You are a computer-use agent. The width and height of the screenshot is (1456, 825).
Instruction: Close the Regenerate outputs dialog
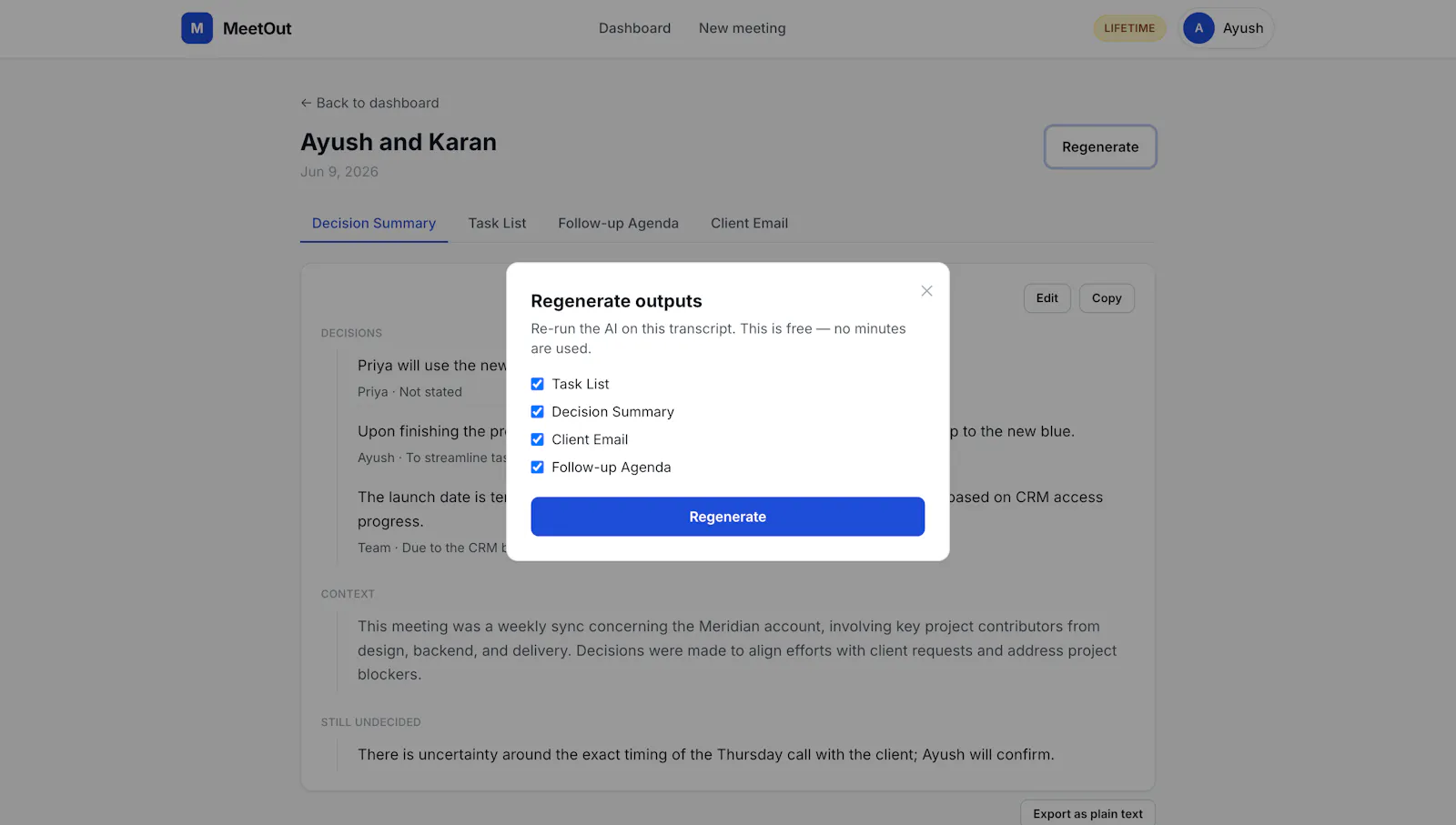926,291
